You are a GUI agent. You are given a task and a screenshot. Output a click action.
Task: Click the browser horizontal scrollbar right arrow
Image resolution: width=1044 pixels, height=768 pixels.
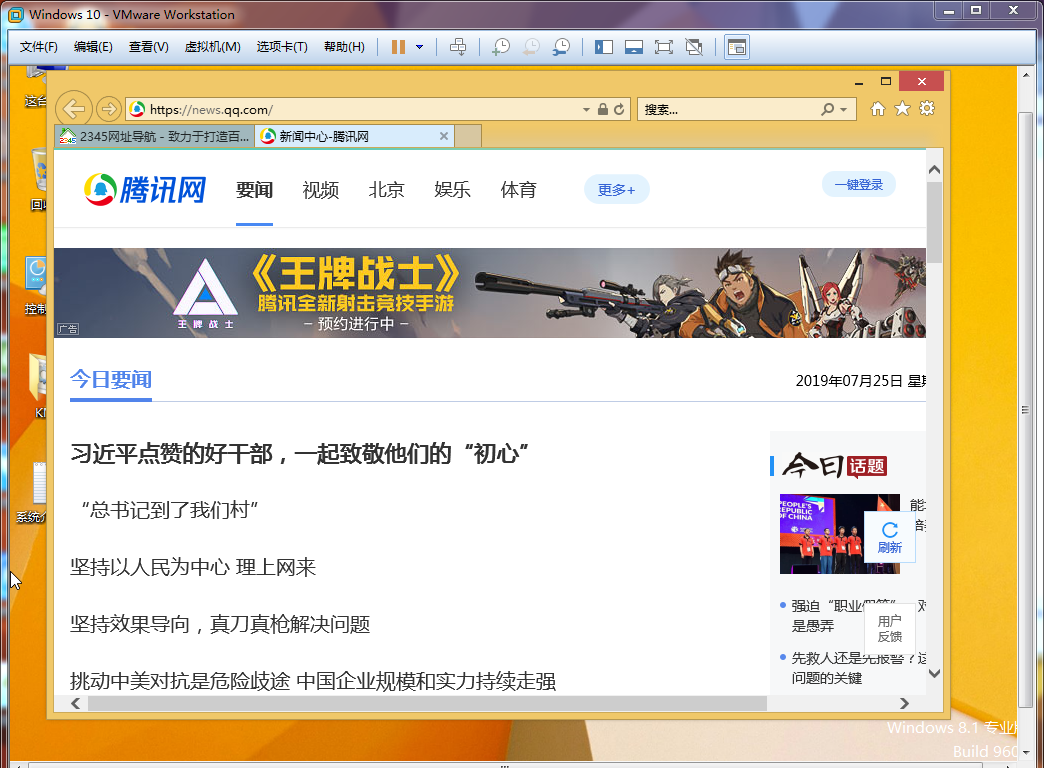point(904,704)
